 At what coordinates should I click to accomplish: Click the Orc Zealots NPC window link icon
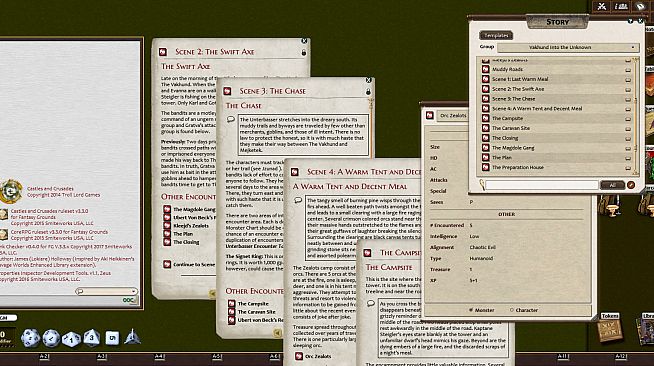[430, 115]
